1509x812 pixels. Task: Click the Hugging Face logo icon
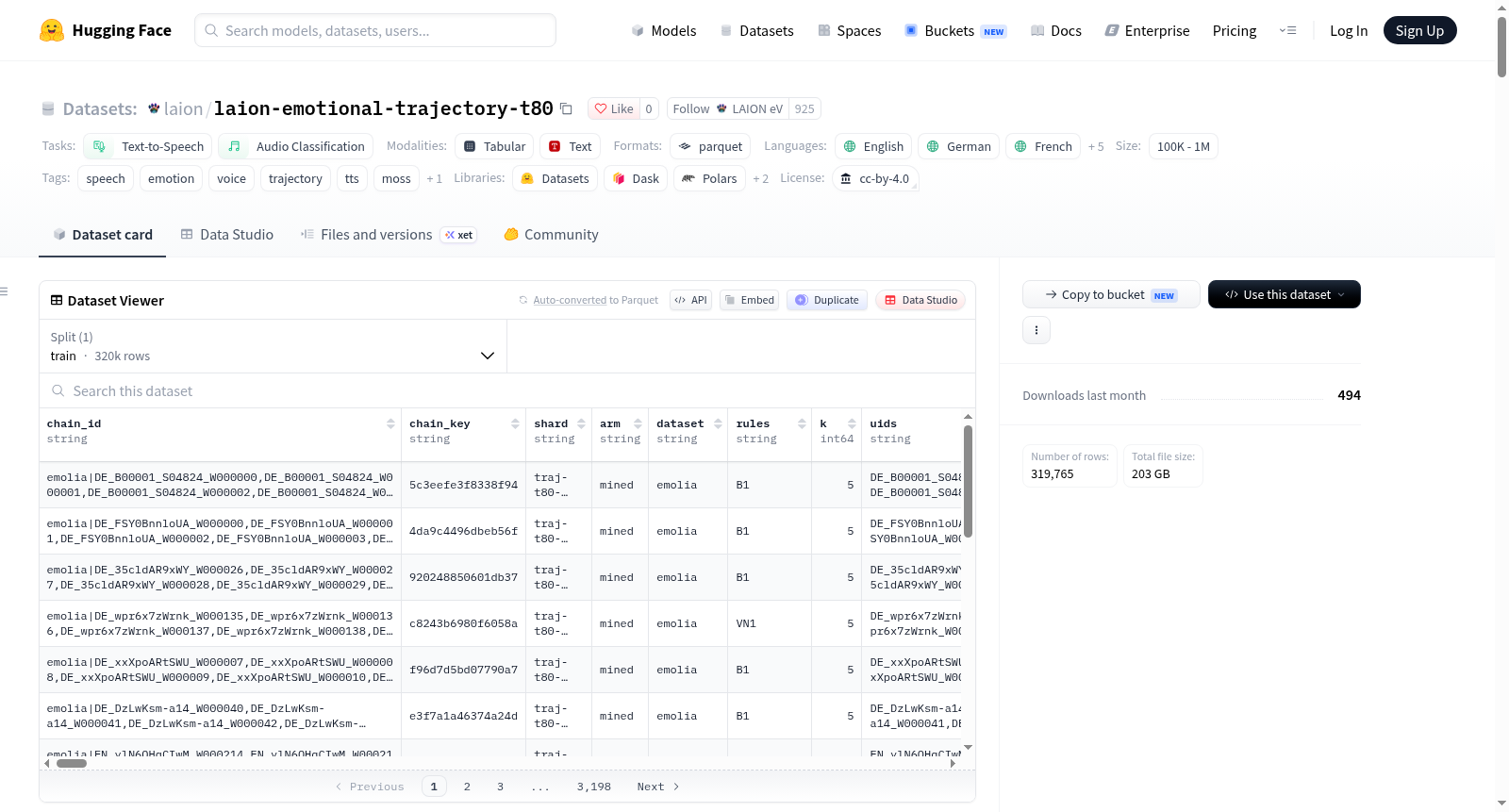[x=52, y=30]
